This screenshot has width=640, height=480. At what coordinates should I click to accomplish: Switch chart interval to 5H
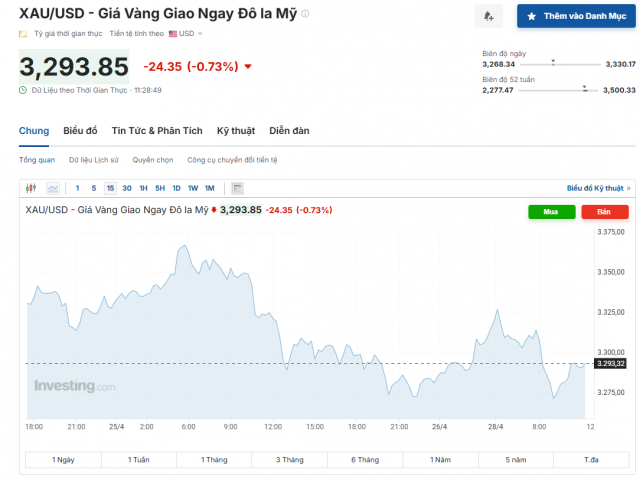click(160, 188)
